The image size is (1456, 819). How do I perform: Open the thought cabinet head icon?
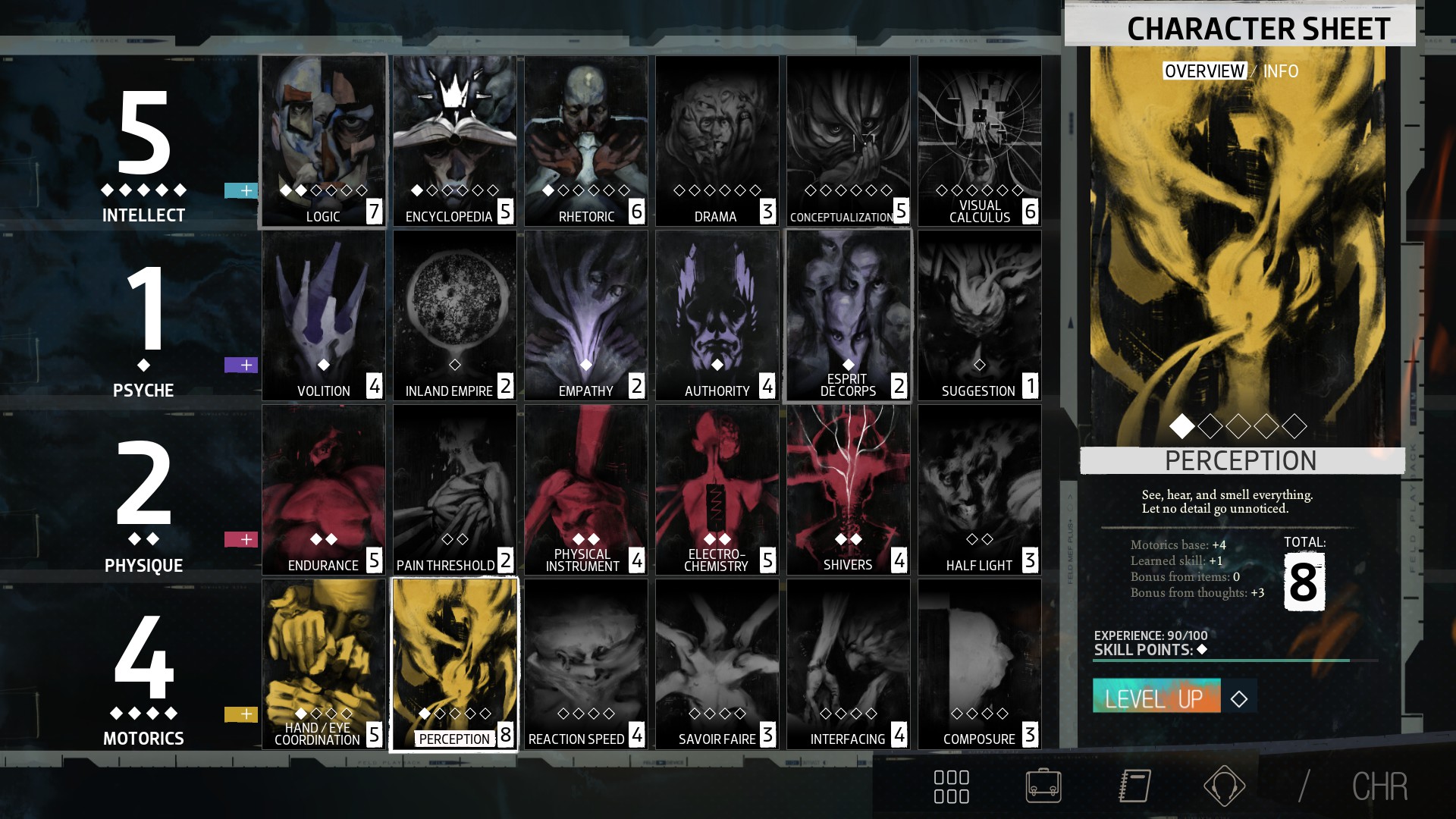(1224, 786)
